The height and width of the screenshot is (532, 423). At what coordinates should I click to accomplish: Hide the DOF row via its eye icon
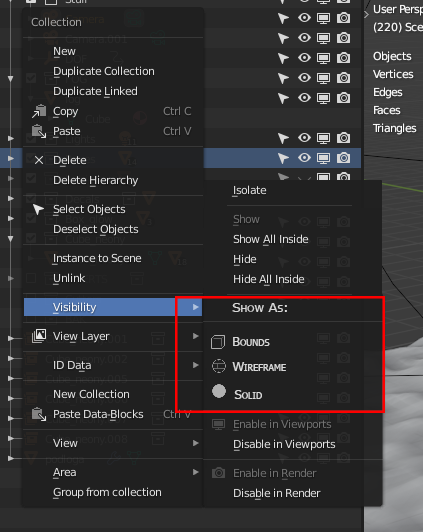pos(304,58)
